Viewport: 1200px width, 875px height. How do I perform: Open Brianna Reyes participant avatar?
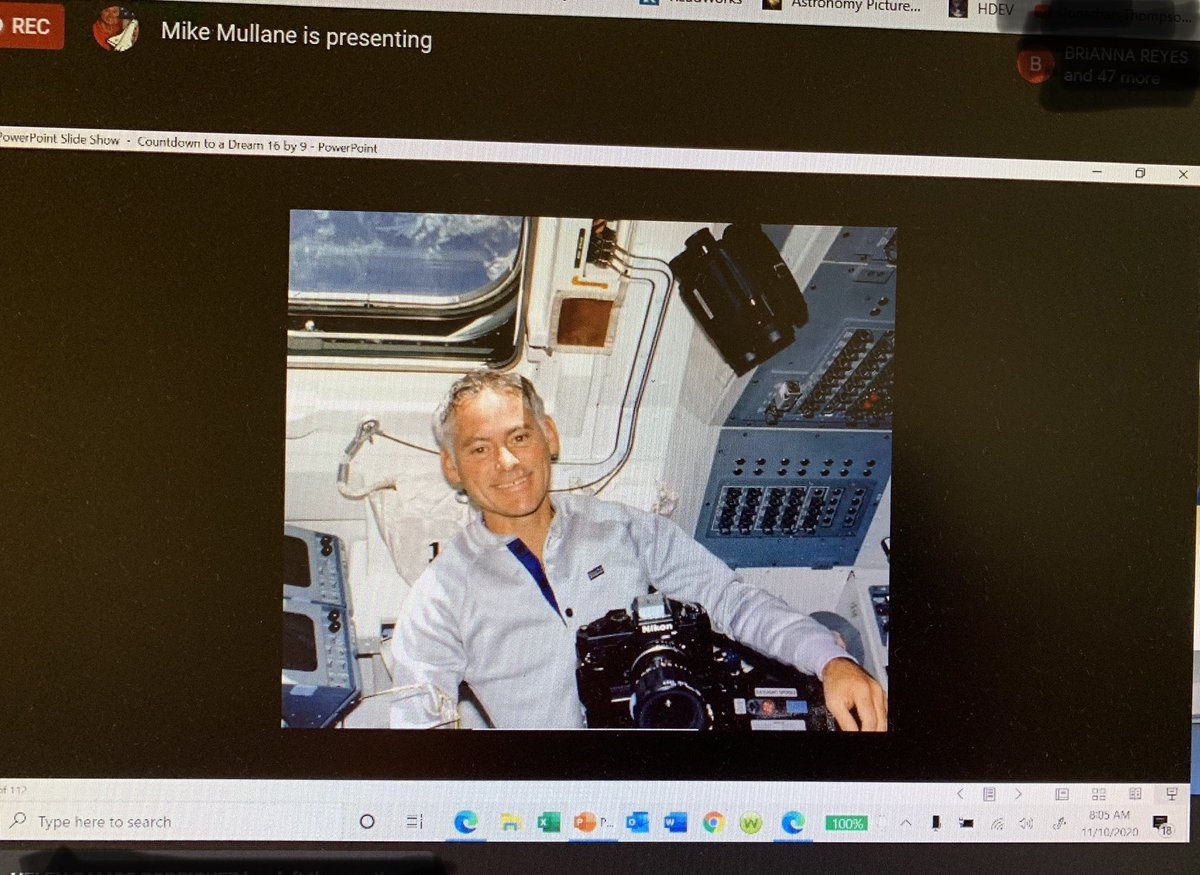point(1035,66)
